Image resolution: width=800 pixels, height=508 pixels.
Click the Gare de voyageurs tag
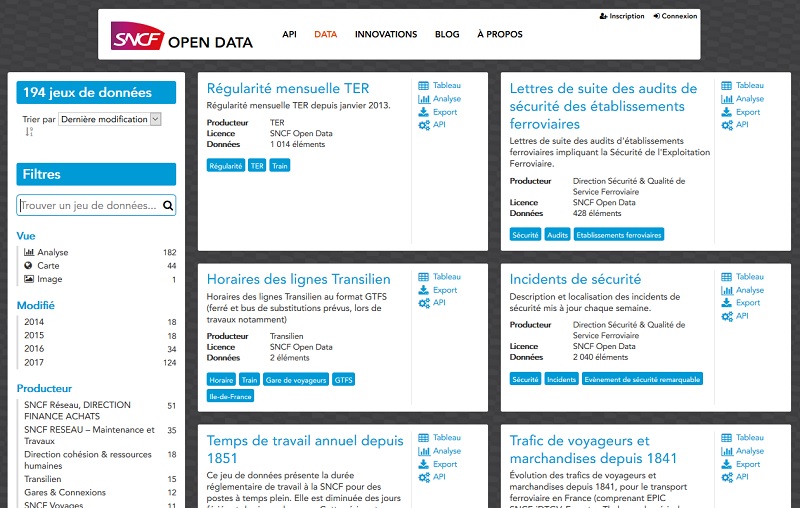click(x=296, y=379)
